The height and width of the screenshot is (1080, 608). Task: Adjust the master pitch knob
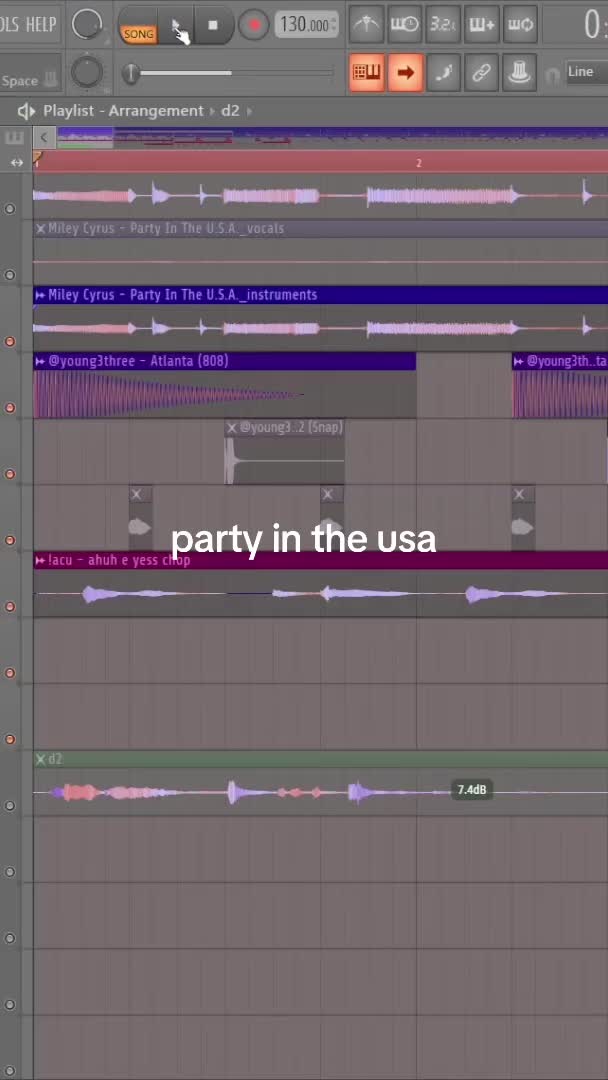click(87, 71)
